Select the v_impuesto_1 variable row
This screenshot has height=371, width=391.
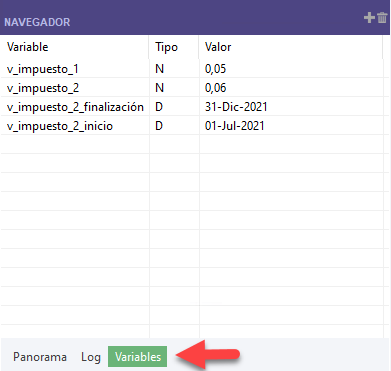(192, 69)
